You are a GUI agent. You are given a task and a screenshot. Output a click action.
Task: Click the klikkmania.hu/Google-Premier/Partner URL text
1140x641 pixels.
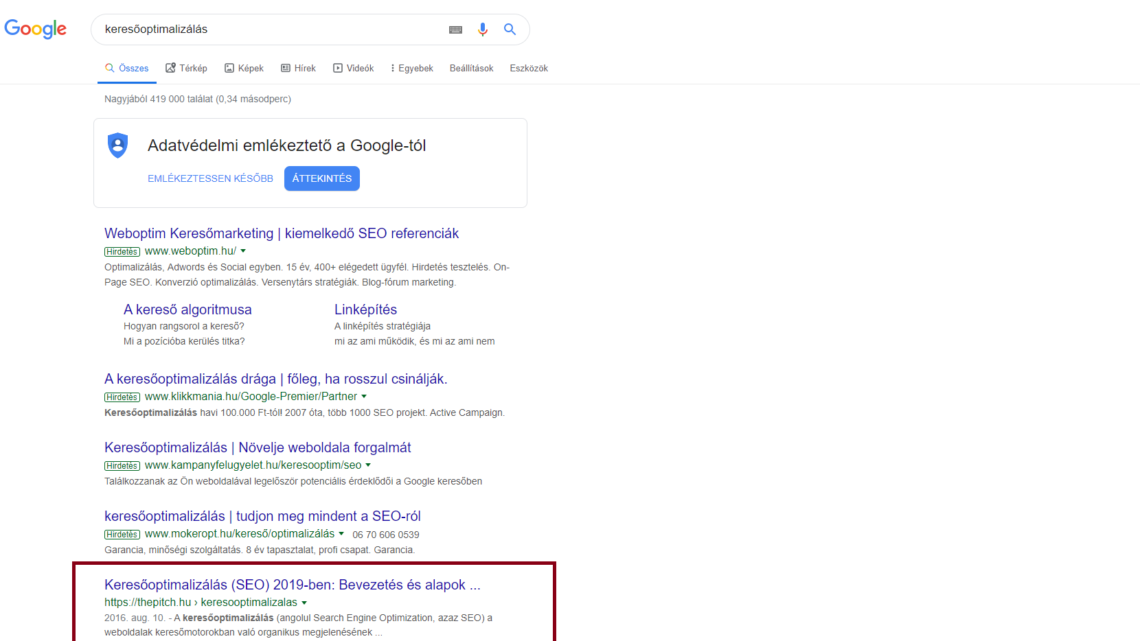click(x=251, y=396)
